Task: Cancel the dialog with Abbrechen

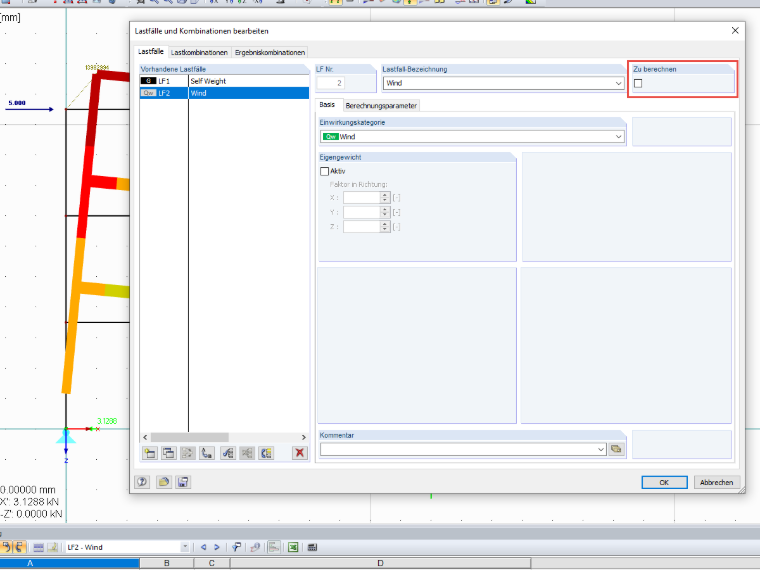Action: [x=716, y=482]
